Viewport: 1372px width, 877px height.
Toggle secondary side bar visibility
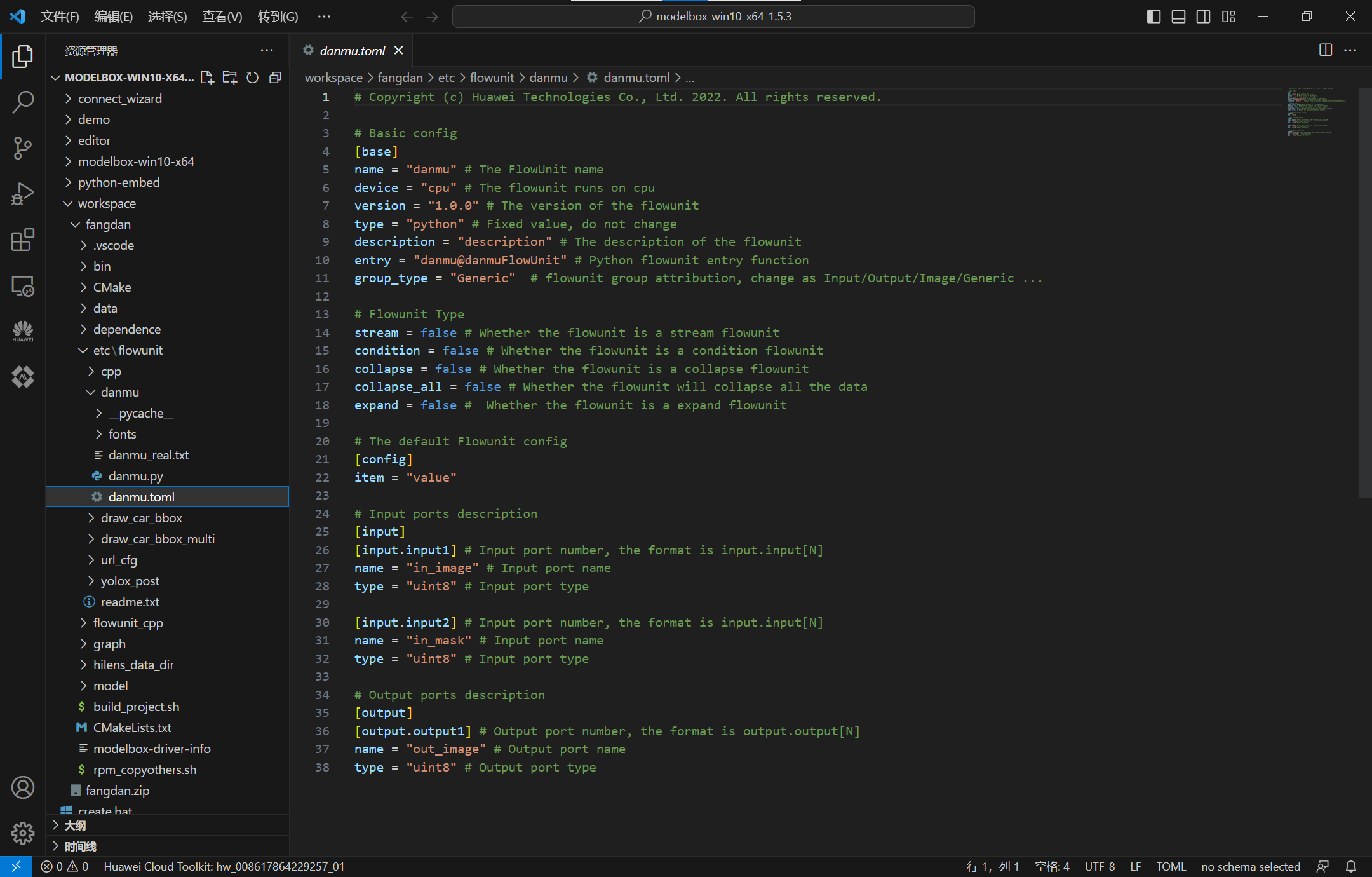(x=1203, y=17)
